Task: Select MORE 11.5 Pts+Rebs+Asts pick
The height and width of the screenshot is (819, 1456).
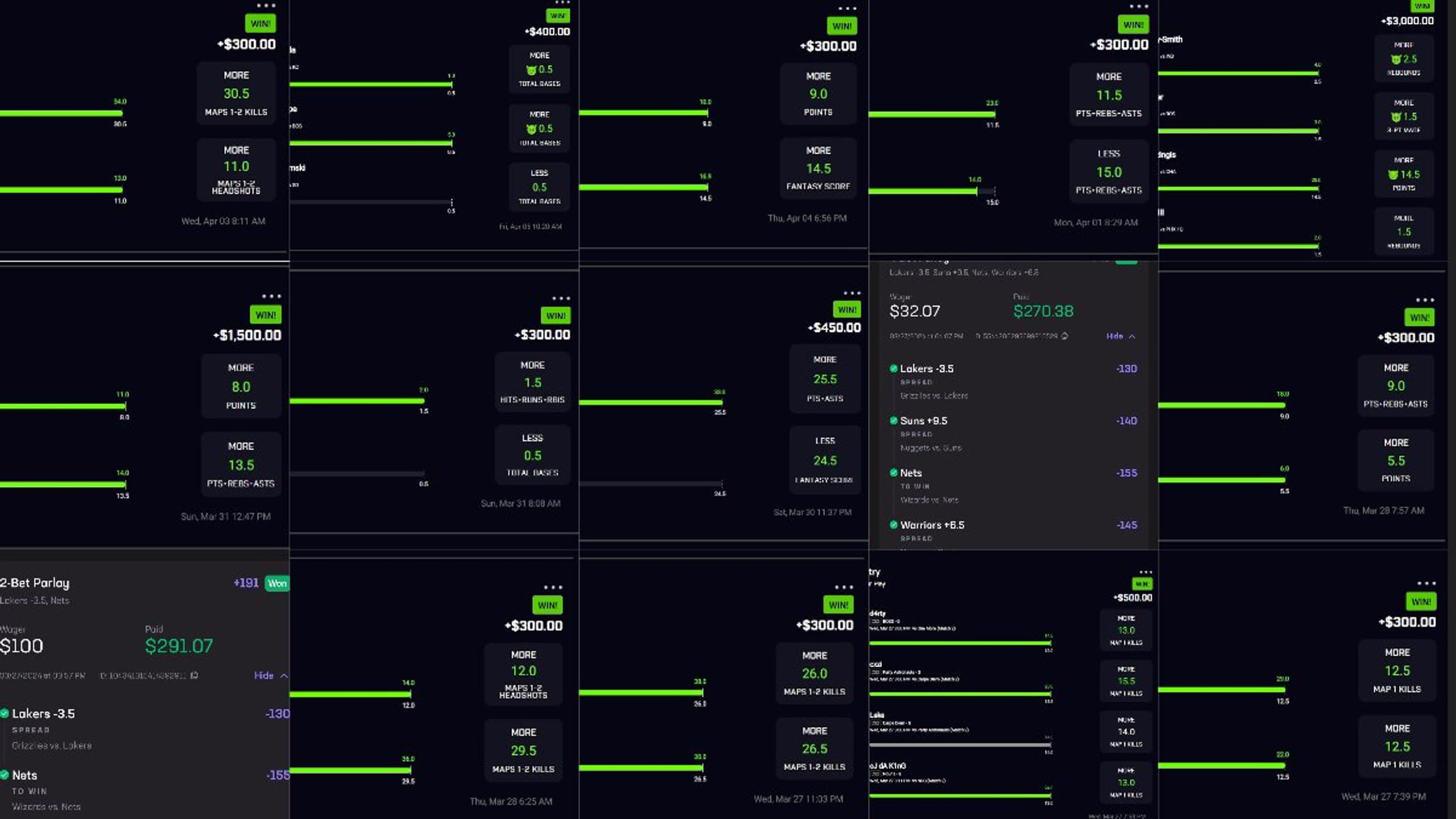Action: (1109, 94)
